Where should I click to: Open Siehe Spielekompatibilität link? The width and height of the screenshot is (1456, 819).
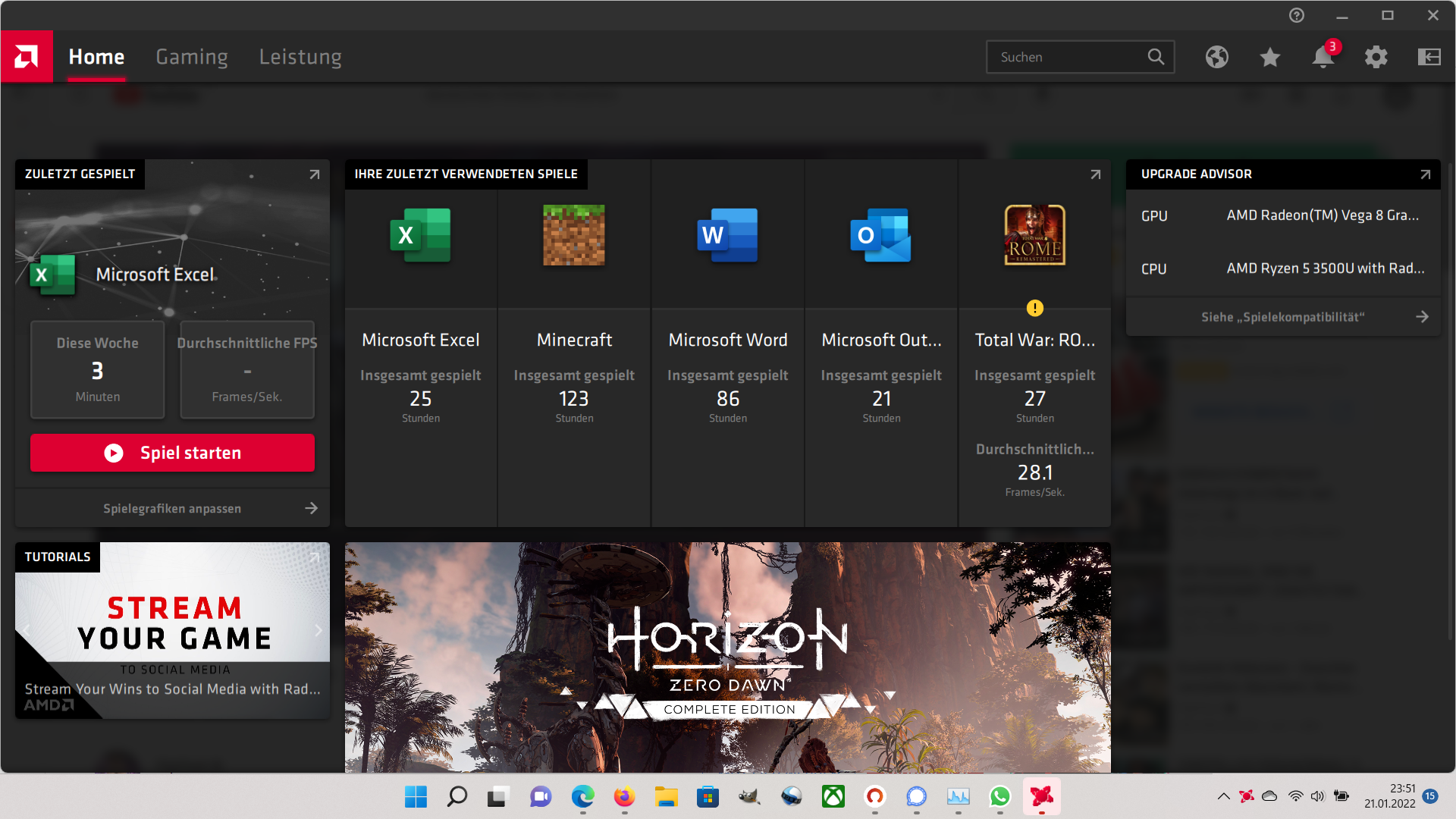[x=1283, y=317]
